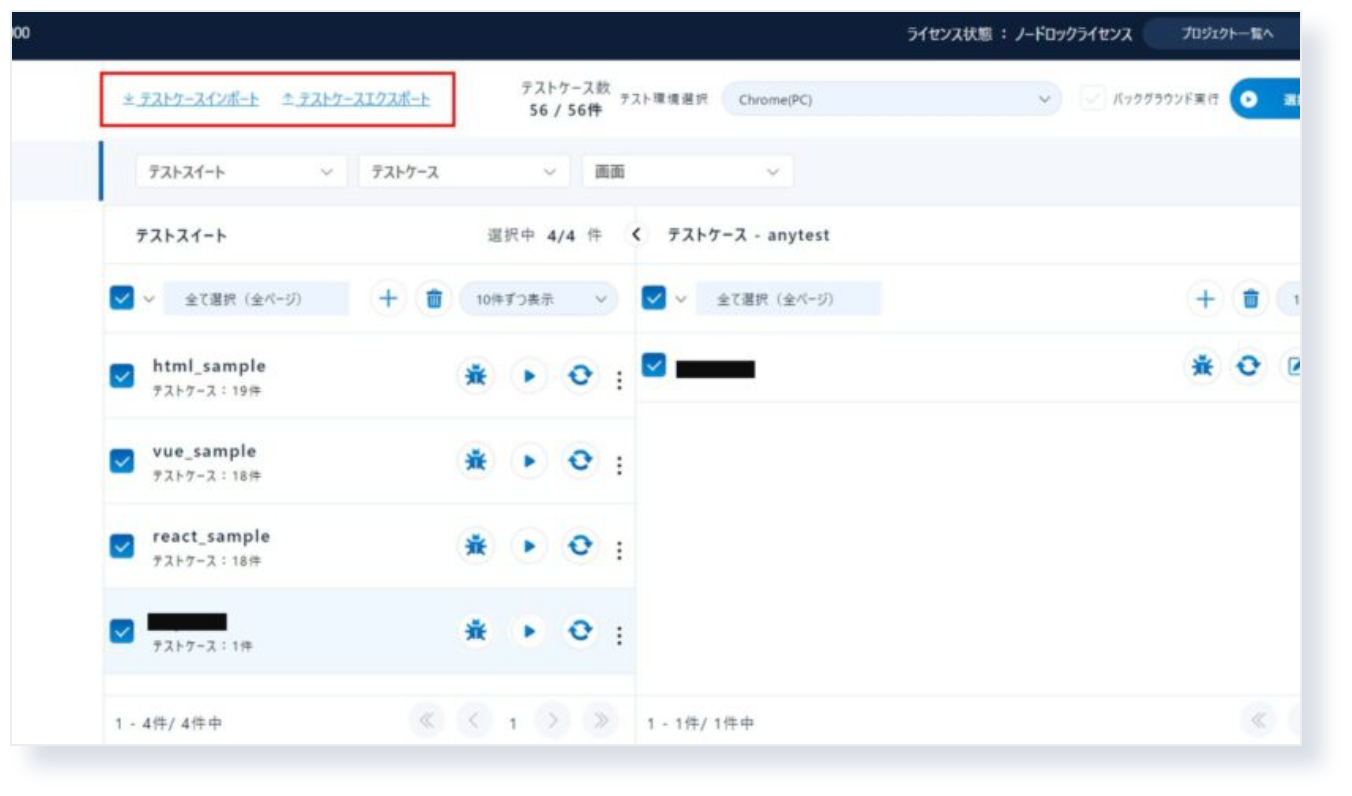Viewport: 1352px width, 796px height.
Task: Debug the html_sample test suite
Action: click(475, 375)
